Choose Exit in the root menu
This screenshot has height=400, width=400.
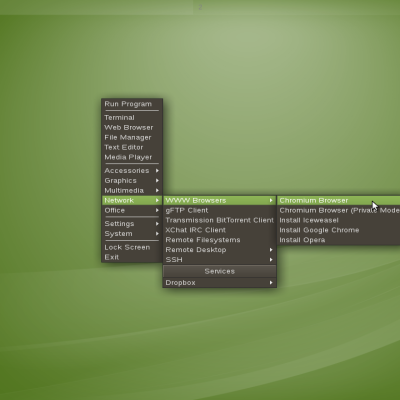tap(132, 257)
